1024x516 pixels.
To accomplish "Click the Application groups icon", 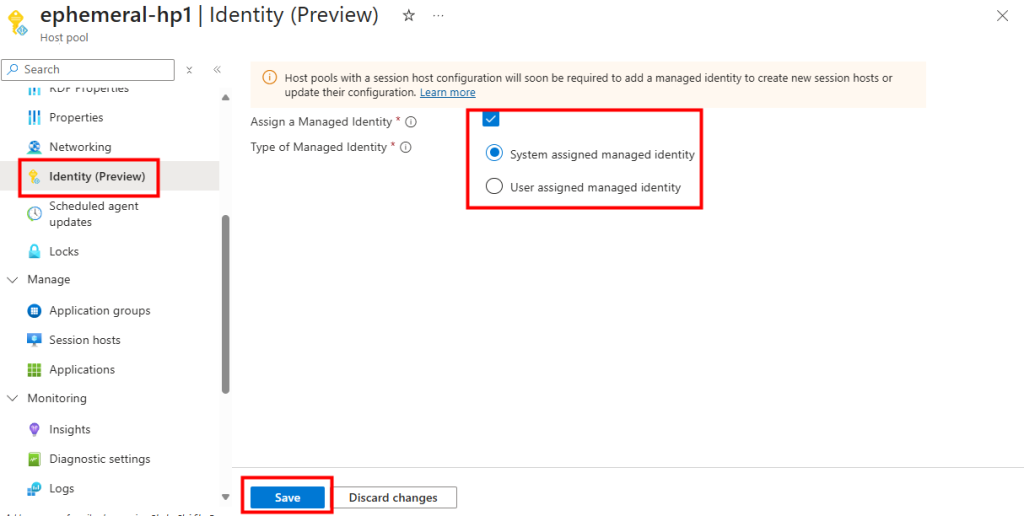I will click(34, 311).
